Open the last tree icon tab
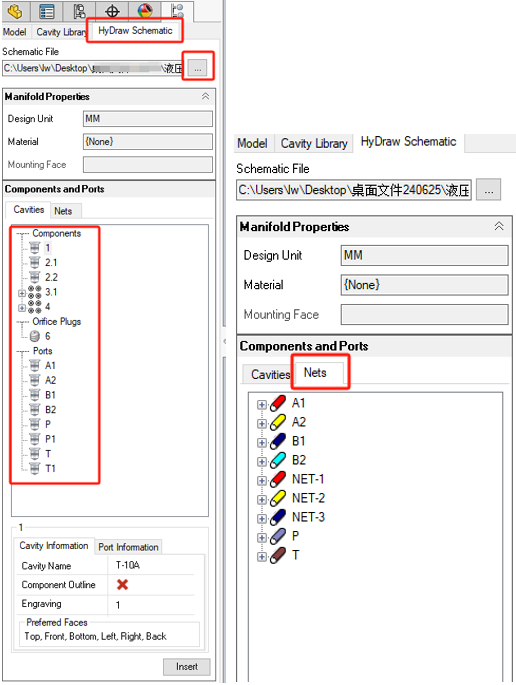Viewport: 516px width, 685px height. pos(177,11)
